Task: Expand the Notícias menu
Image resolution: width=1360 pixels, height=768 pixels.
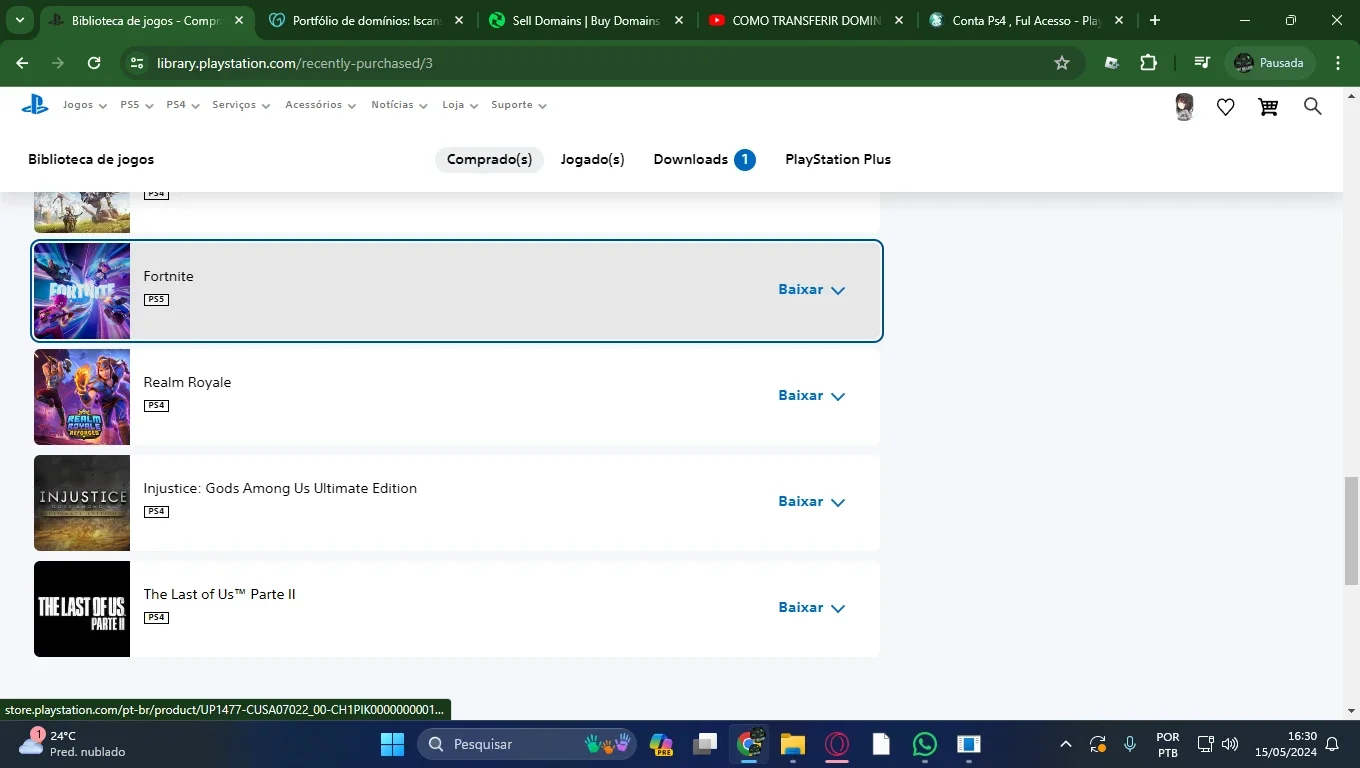Action: point(400,105)
